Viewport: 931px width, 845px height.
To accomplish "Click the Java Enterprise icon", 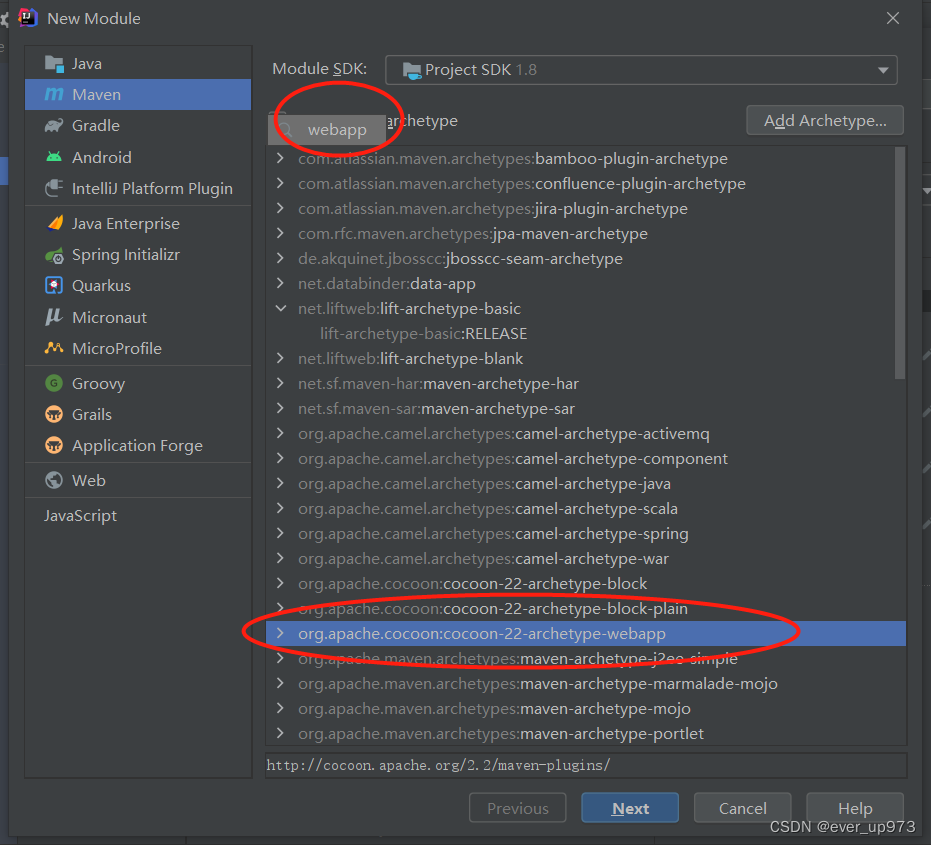I will [x=54, y=223].
